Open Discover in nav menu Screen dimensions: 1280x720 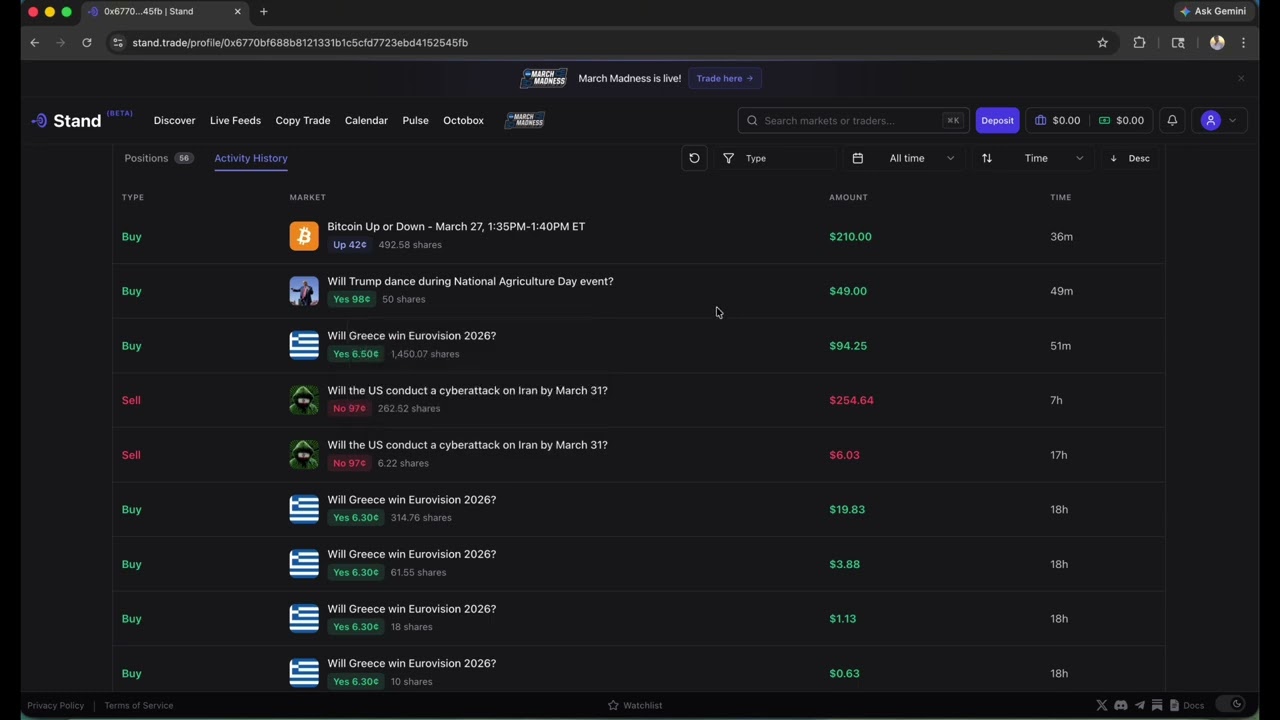click(174, 120)
